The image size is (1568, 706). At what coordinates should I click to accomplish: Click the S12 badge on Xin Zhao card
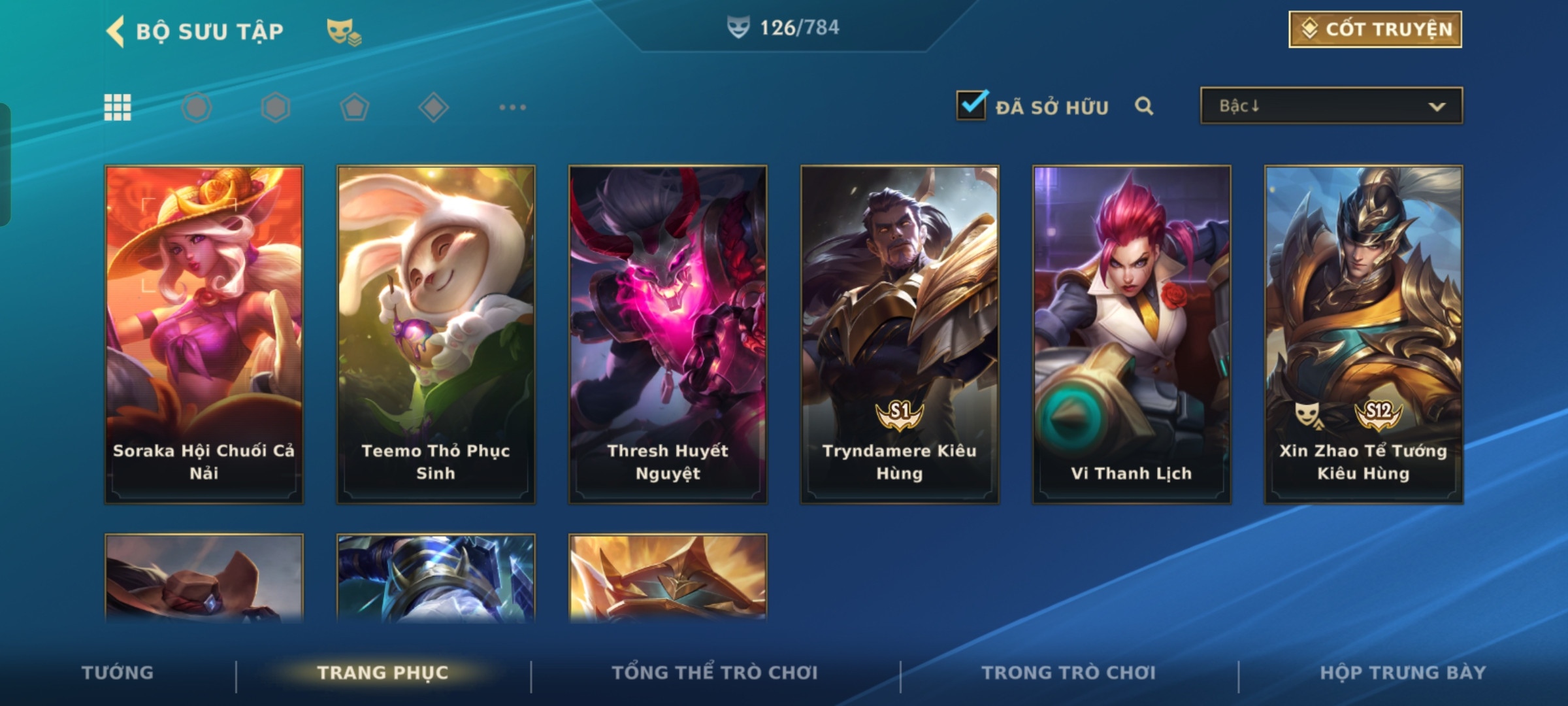[x=1379, y=413]
